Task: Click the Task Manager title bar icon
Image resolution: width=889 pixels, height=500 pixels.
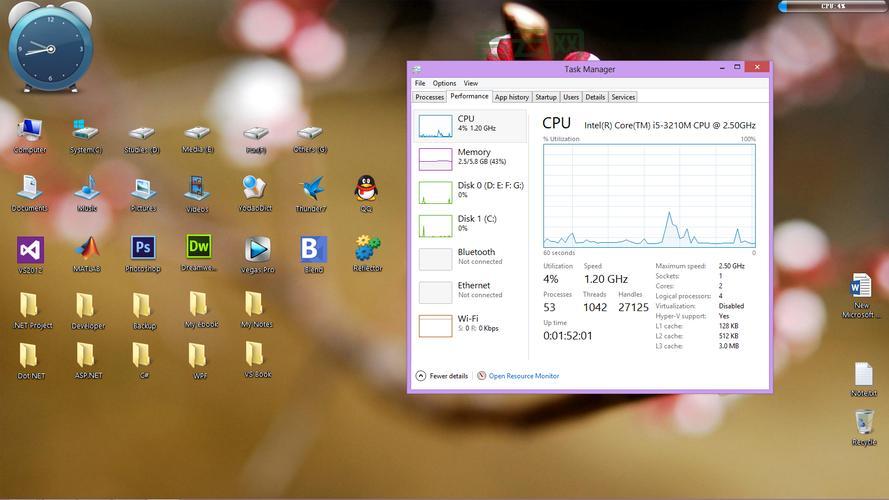Action: coord(417,69)
